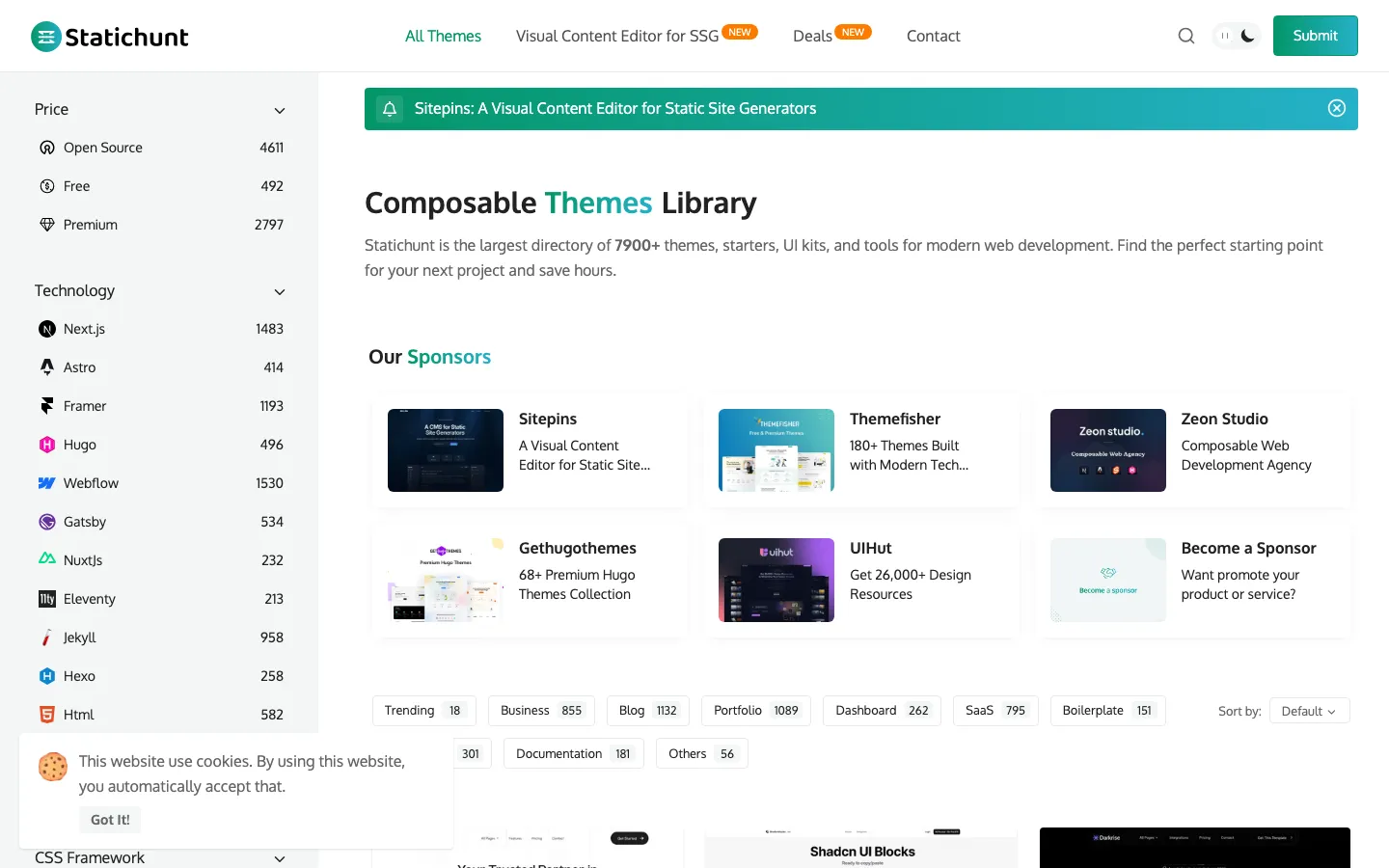Filter by Documentation category
This screenshot has width=1389, height=868.
[573, 754]
